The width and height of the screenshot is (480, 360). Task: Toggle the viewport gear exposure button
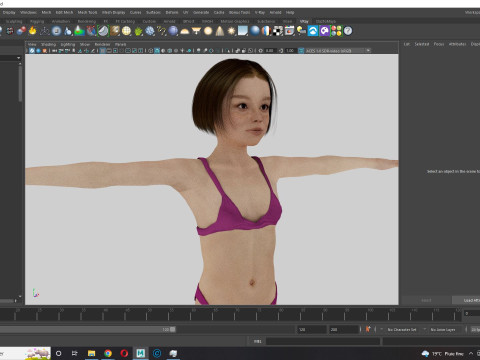[261, 51]
